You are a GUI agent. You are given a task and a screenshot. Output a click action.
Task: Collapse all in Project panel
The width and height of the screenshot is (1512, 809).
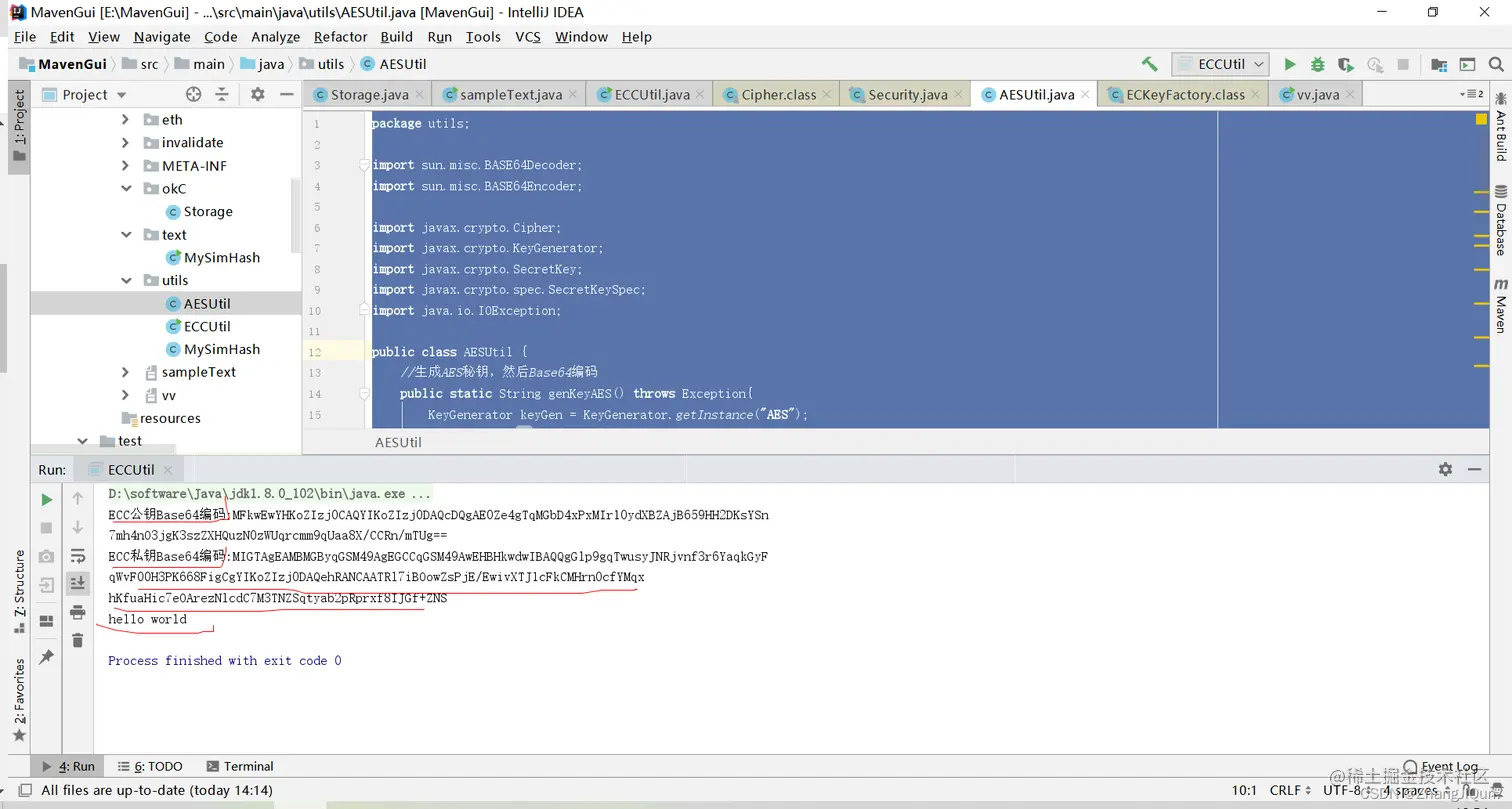222,94
